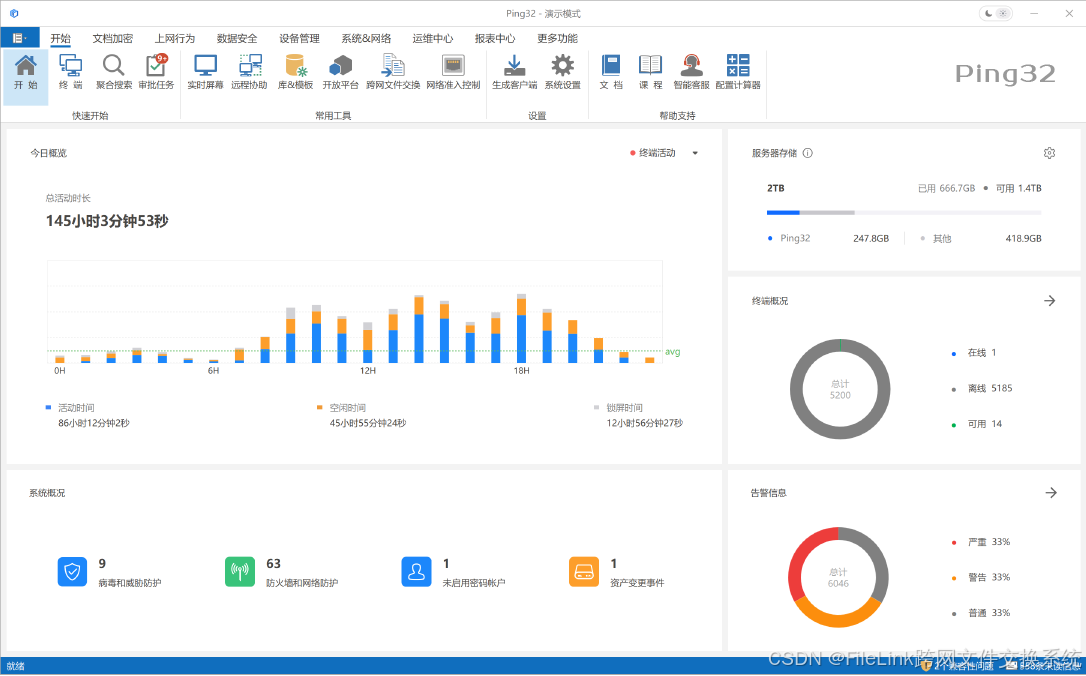Click the 活动时间 blue legend swatch
The image size is (1086, 676).
[48, 407]
